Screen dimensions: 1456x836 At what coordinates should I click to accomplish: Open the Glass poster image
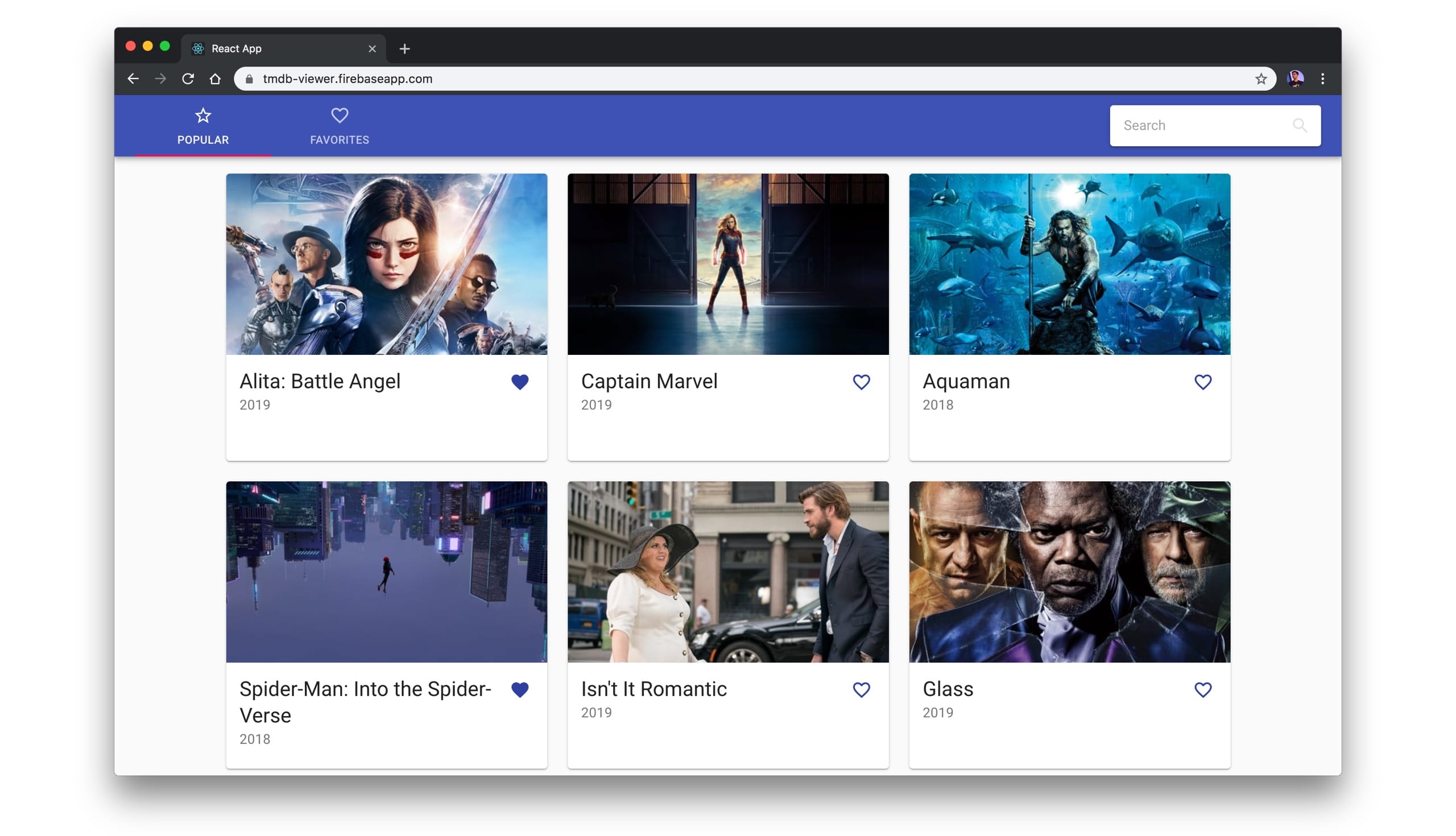[1070, 572]
